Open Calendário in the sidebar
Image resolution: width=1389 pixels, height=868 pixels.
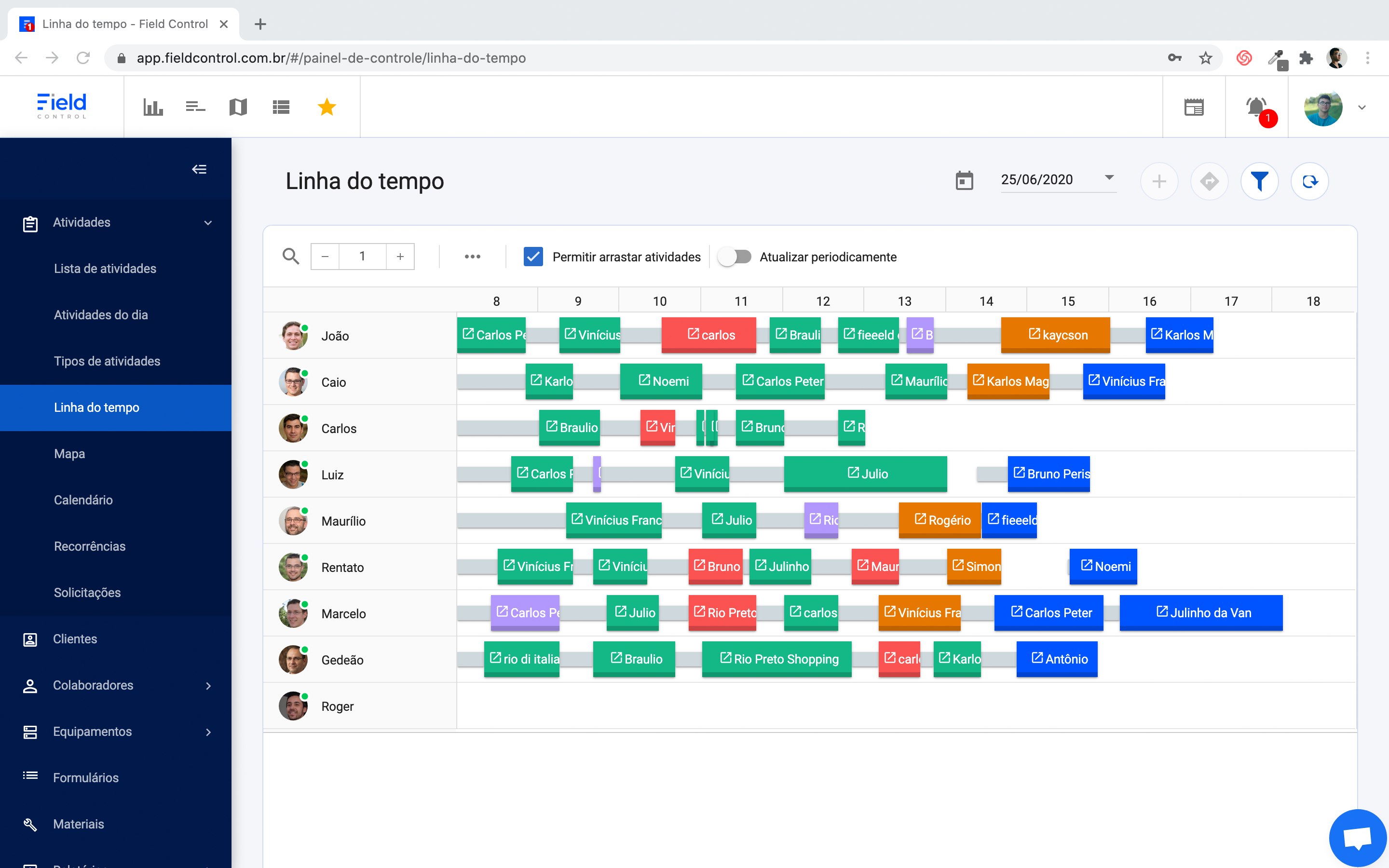(83, 500)
